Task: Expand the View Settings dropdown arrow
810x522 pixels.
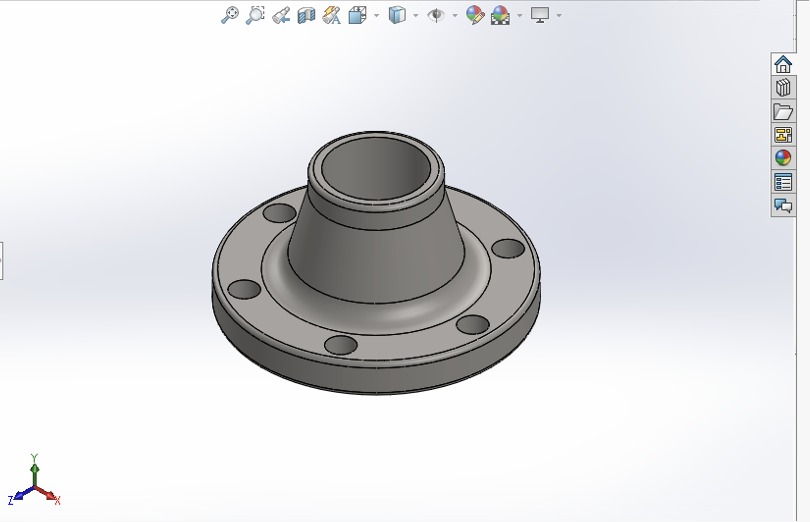Action: [559, 16]
